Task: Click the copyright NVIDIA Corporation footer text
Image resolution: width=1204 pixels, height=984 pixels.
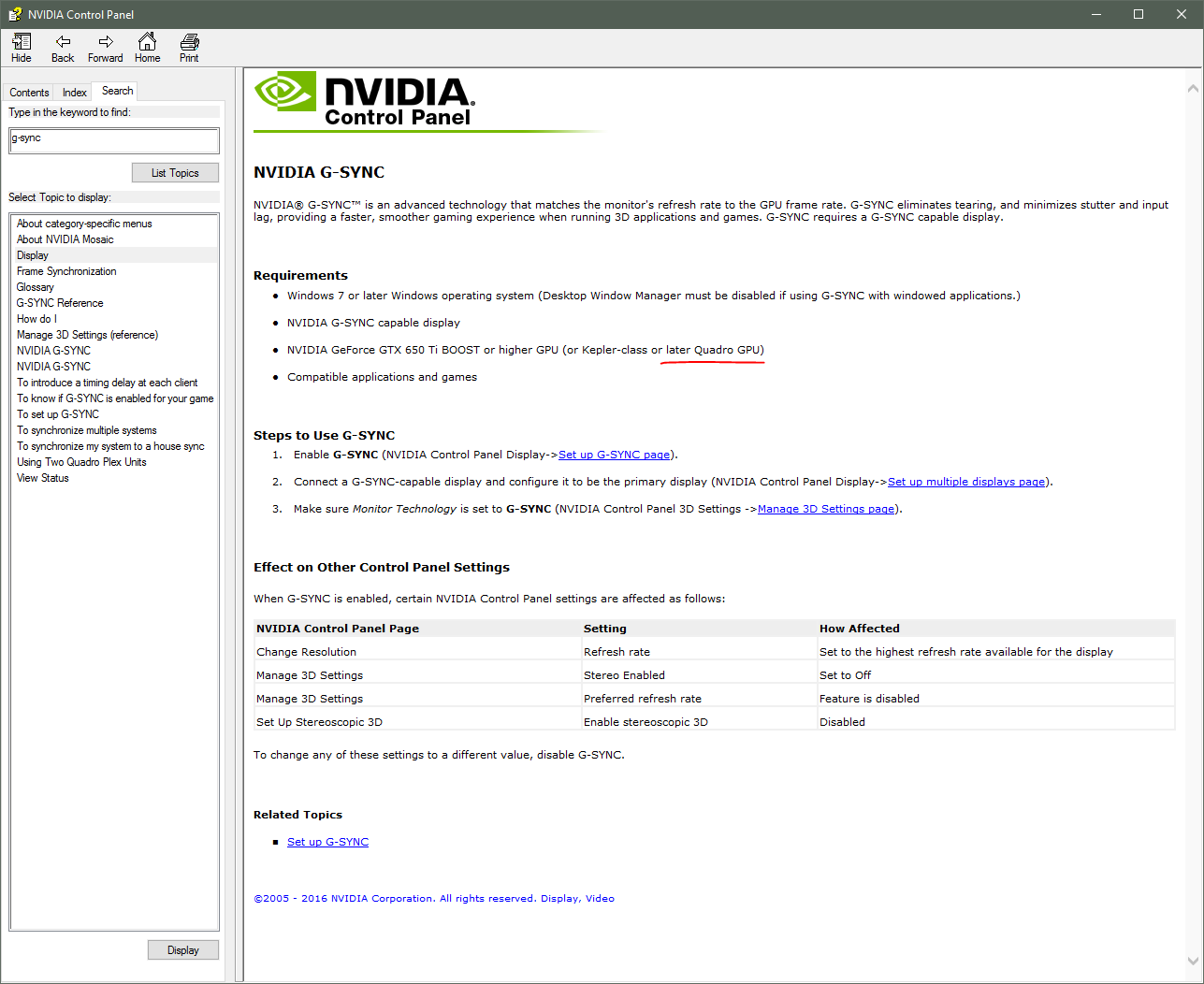Action: tap(434, 899)
